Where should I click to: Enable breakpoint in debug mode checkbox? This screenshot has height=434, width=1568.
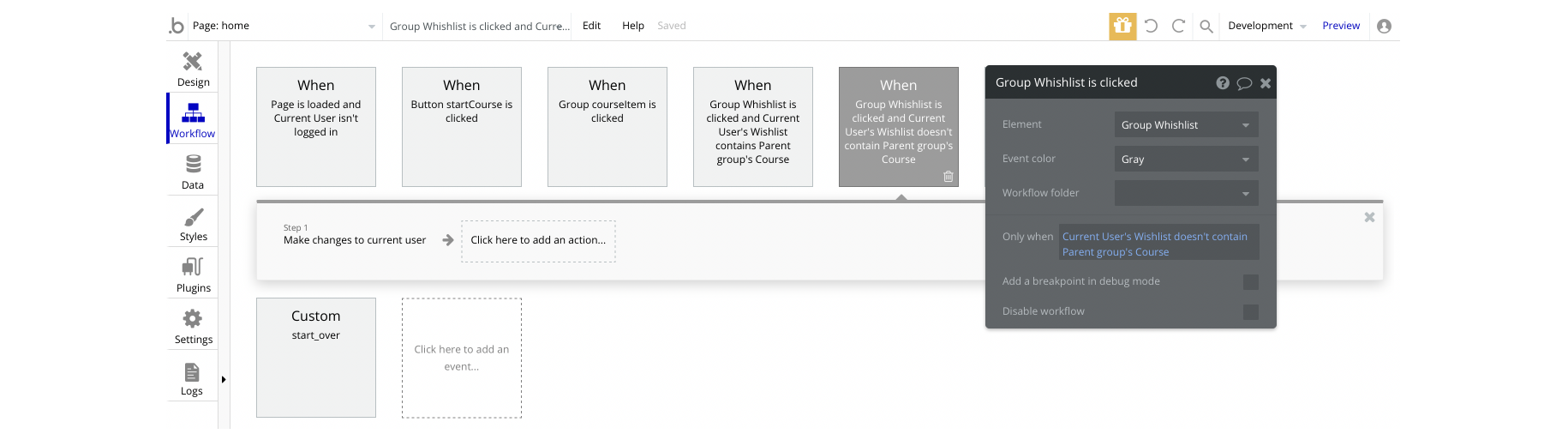[1250, 282]
